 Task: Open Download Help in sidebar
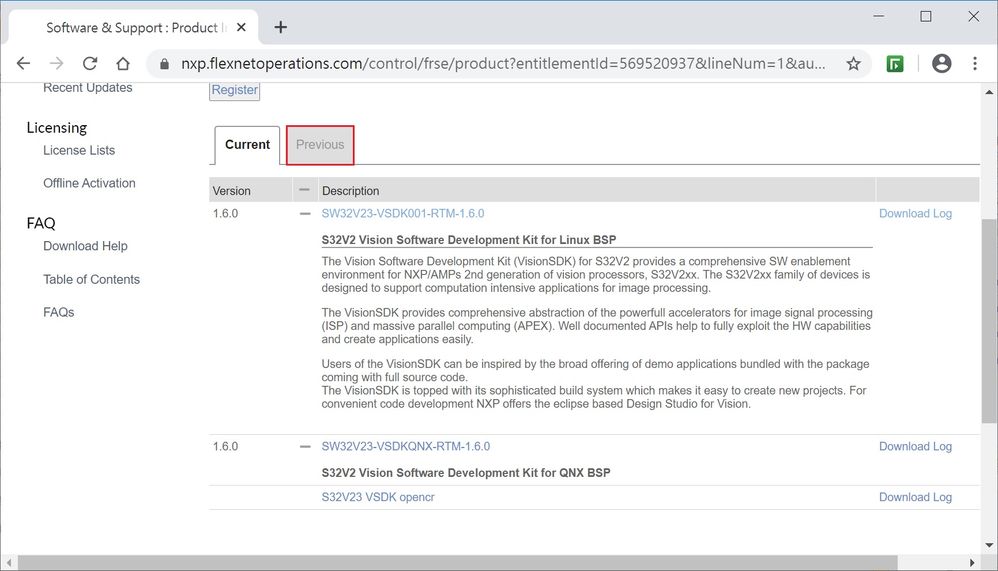(x=85, y=246)
